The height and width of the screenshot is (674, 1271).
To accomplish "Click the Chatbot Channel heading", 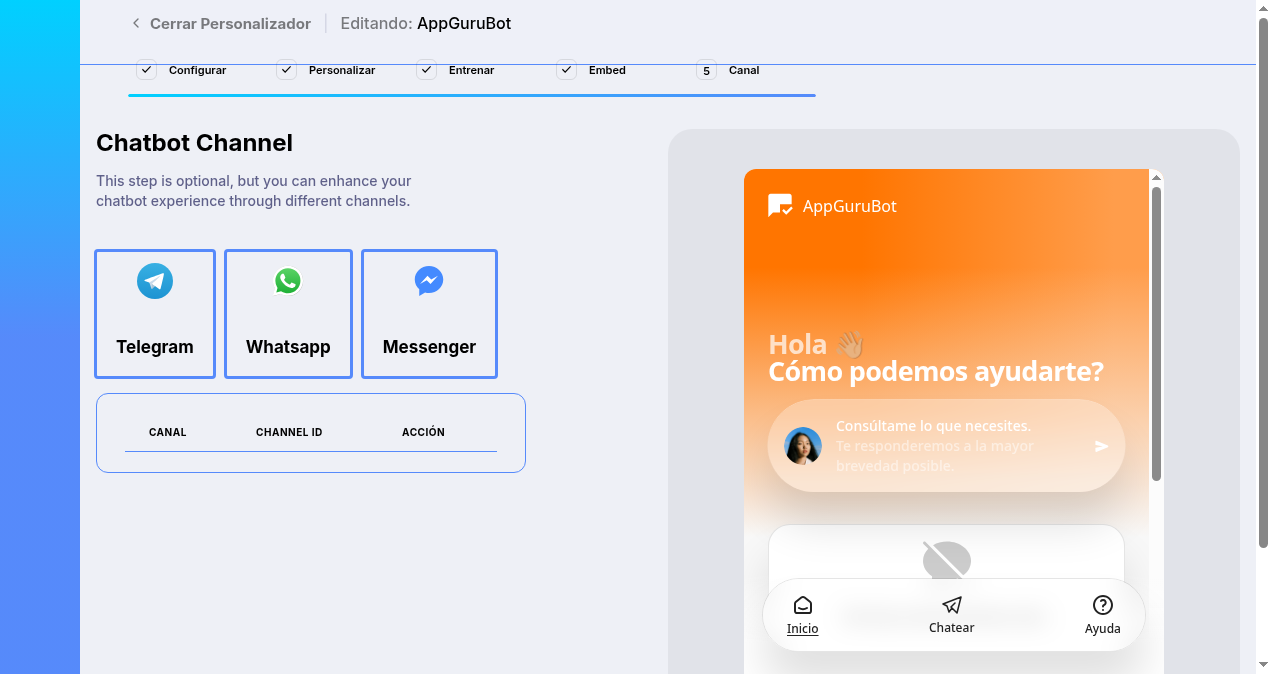I will pyautogui.click(x=195, y=143).
